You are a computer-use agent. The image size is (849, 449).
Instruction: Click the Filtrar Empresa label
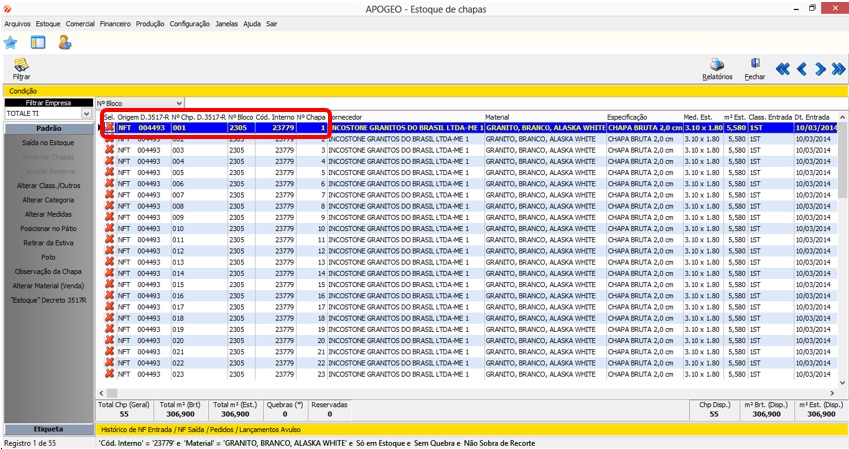pos(48,103)
